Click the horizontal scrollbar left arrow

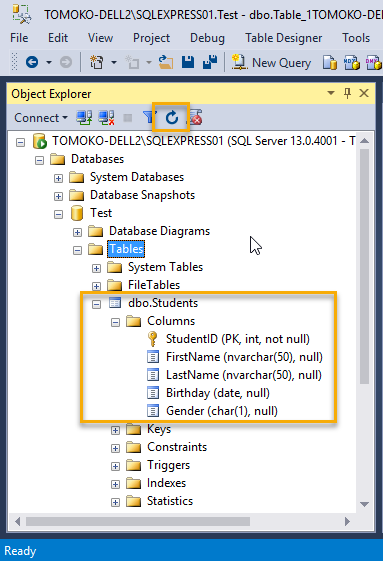click(18, 522)
